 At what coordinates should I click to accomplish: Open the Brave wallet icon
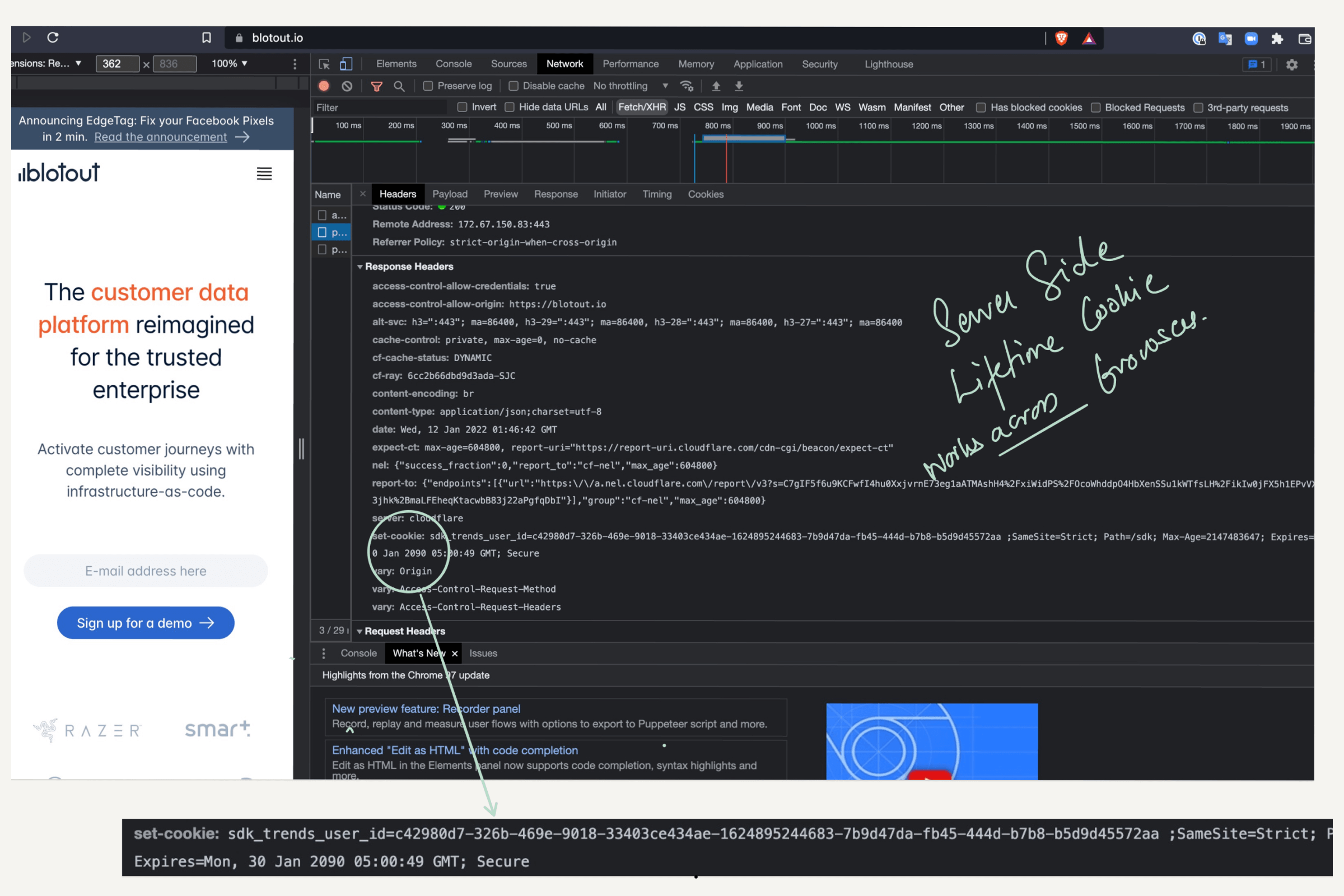[1305, 38]
